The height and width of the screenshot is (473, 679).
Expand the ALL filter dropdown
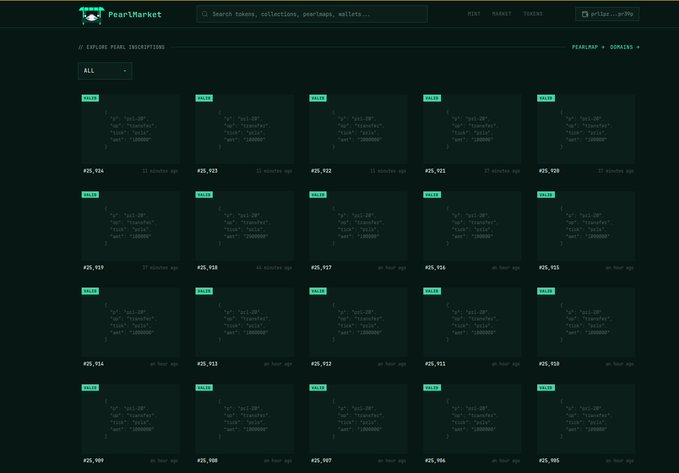pyautogui.click(x=105, y=71)
